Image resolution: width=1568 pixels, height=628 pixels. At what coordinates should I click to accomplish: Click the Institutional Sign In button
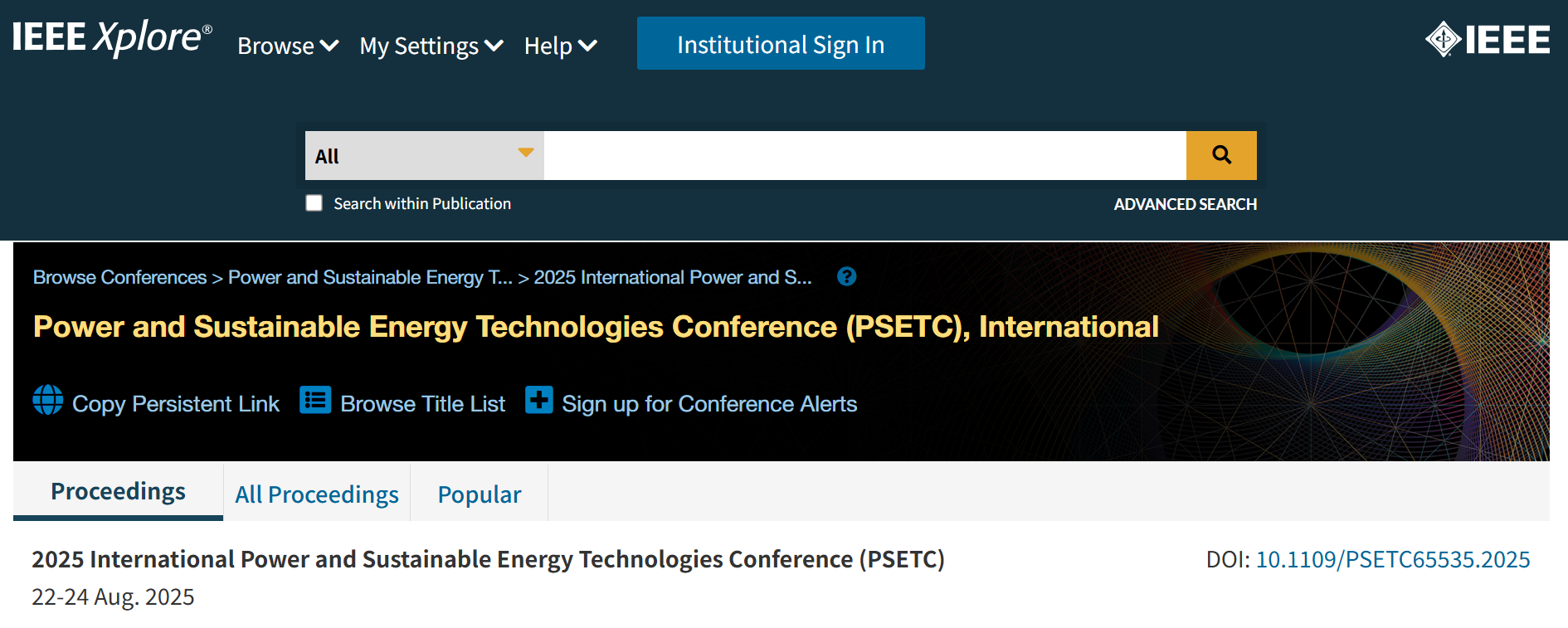pyautogui.click(x=781, y=44)
